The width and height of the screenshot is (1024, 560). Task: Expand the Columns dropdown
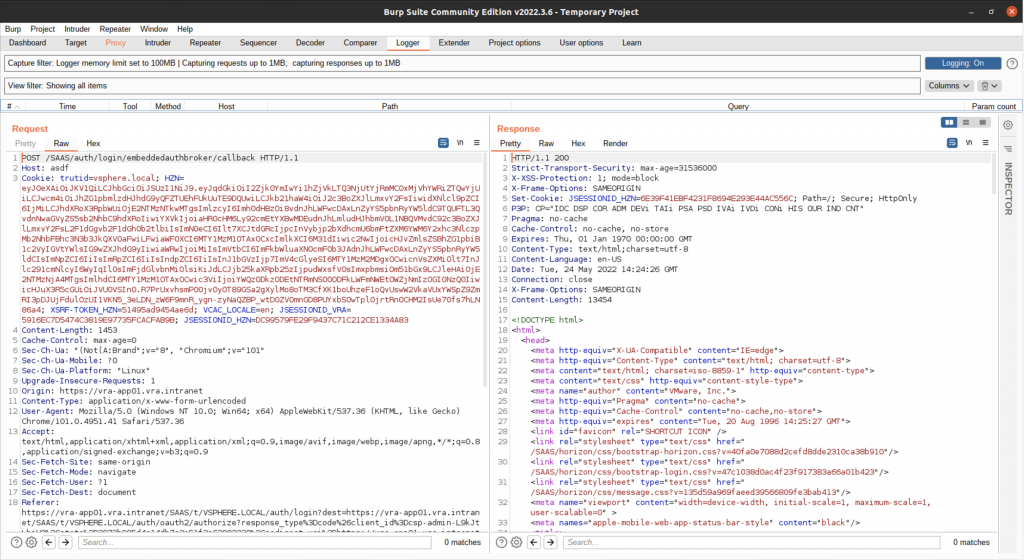point(949,86)
